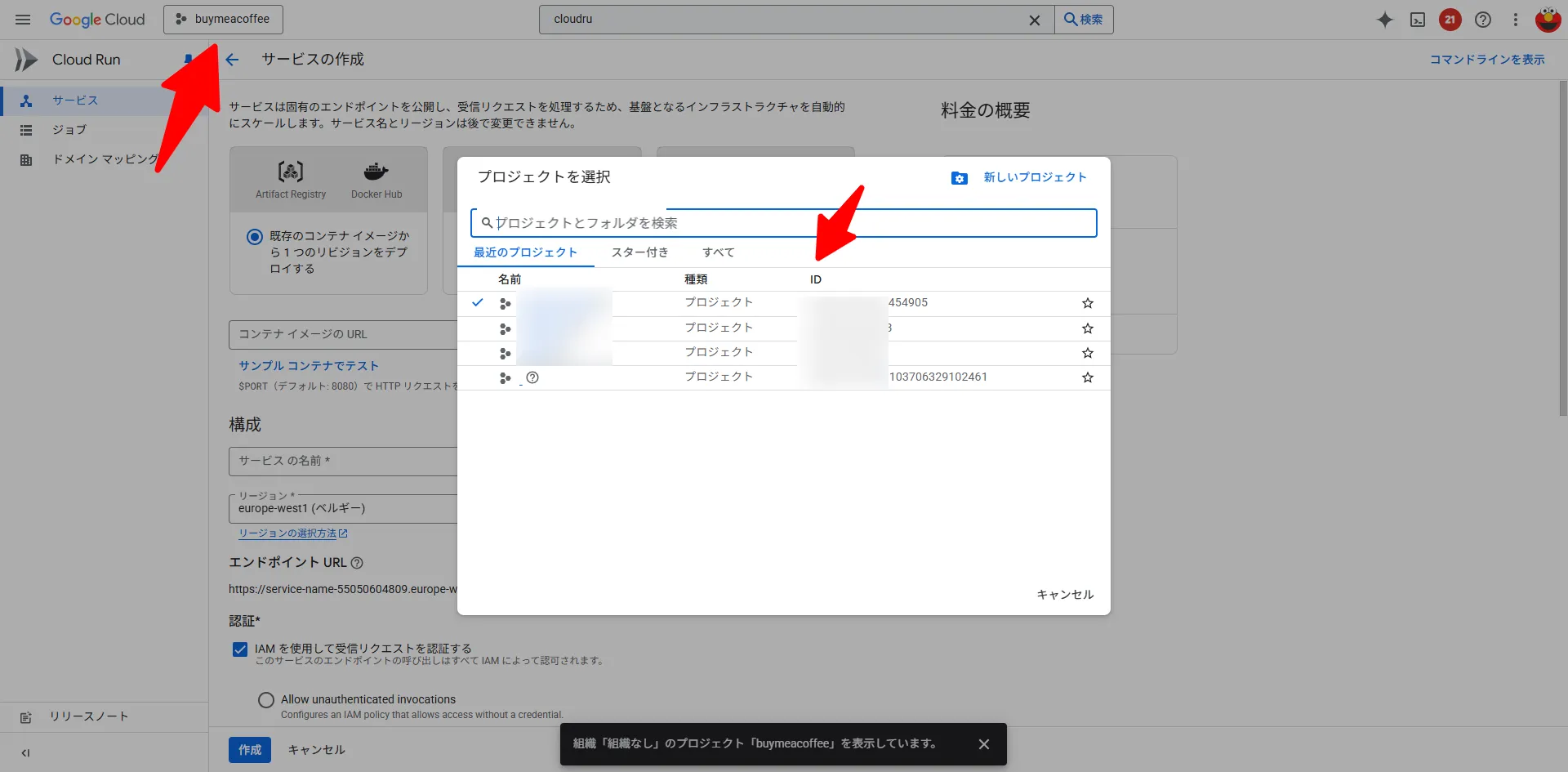Activate the Cloud Shell terminal icon

(x=1418, y=20)
